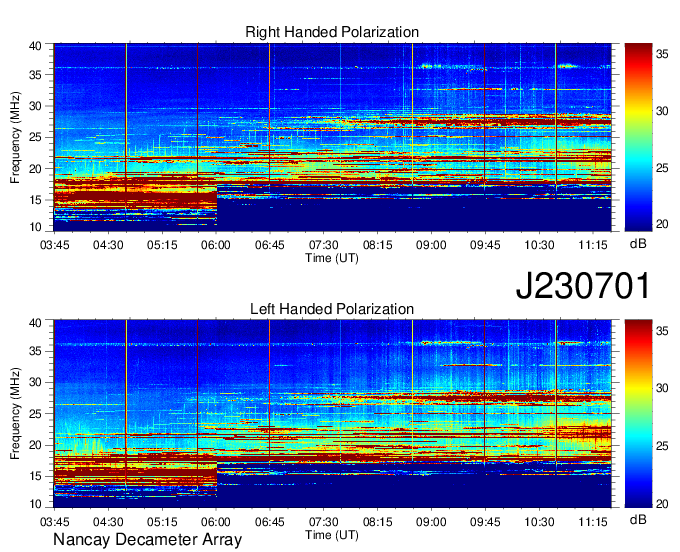Click "Time (UT)" label under left-handed plot
Screen dimensions: 680x552
click(332, 535)
